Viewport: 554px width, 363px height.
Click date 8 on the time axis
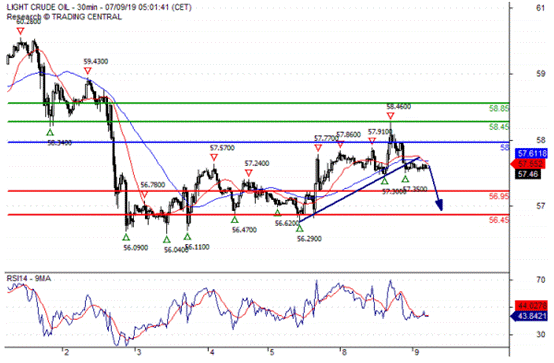click(342, 352)
